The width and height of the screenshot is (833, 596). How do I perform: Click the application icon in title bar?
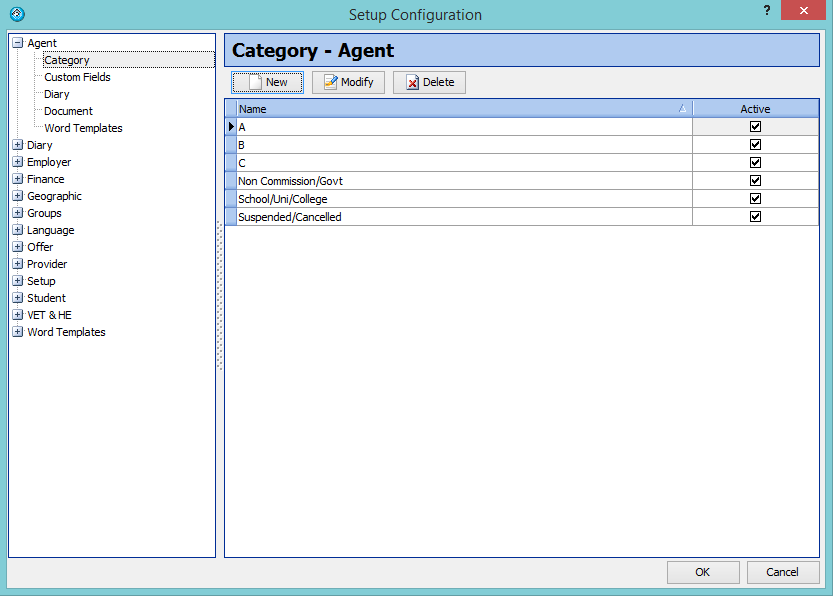coord(16,14)
